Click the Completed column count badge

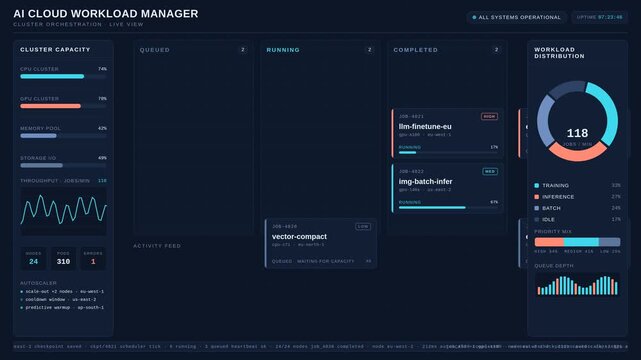(x=496, y=50)
